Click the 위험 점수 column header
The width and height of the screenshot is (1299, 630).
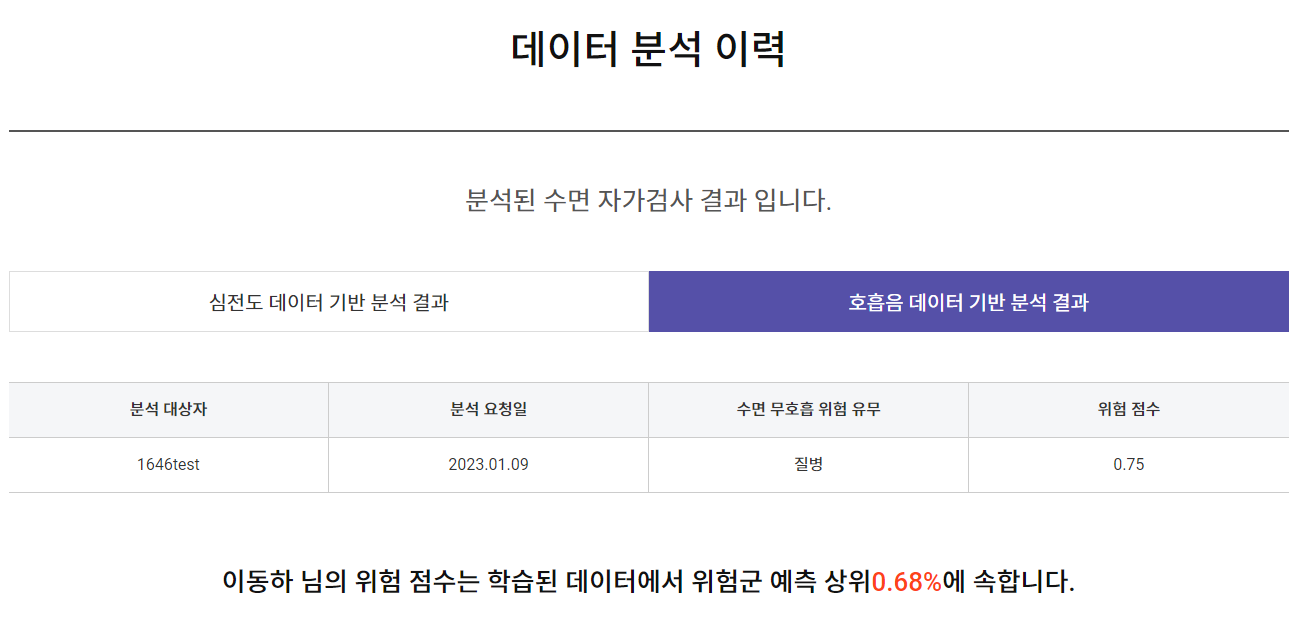(x=1128, y=410)
